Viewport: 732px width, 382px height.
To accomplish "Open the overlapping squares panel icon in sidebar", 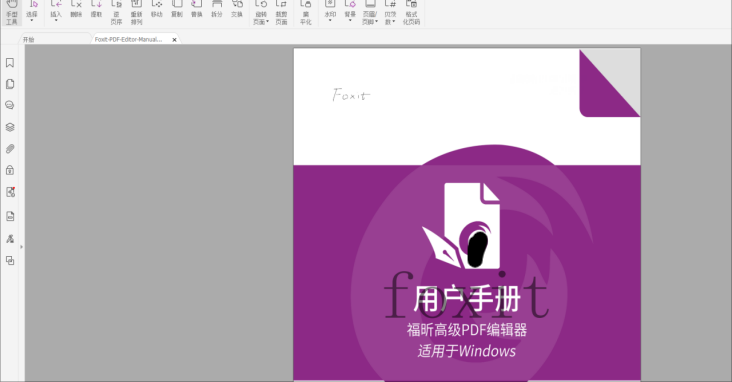I will [x=10, y=261].
